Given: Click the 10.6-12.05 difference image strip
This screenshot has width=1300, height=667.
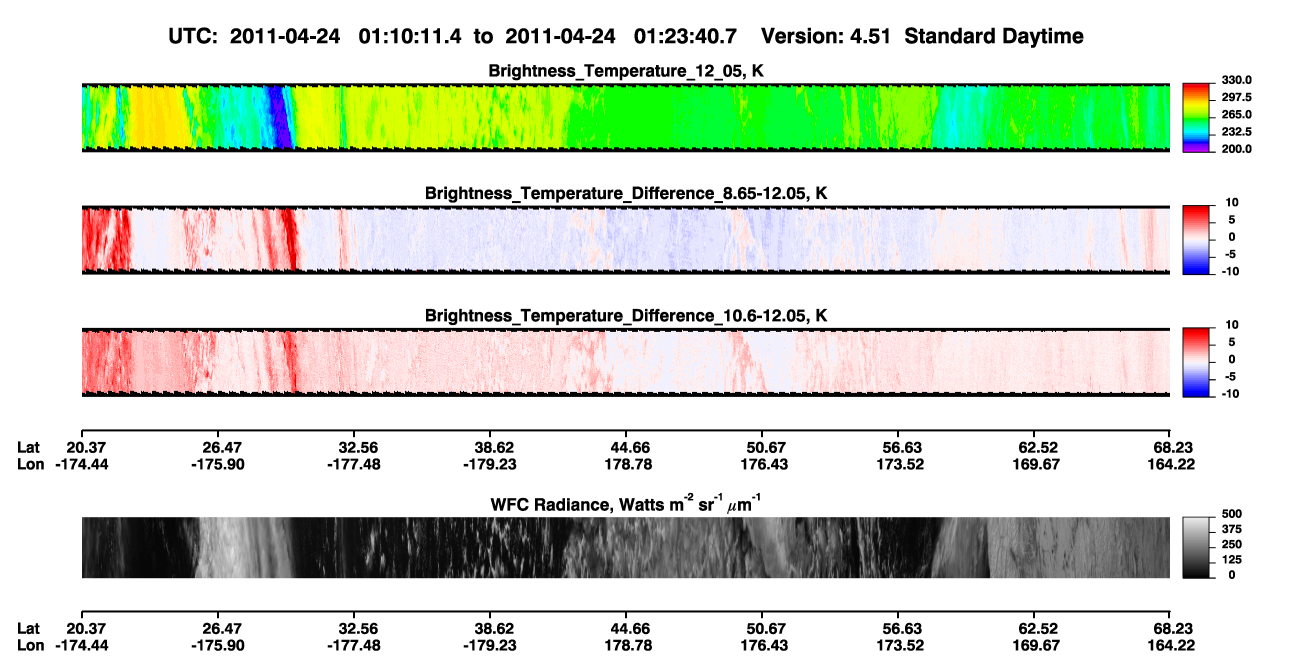Looking at the screenshot, I should point(626,362).
